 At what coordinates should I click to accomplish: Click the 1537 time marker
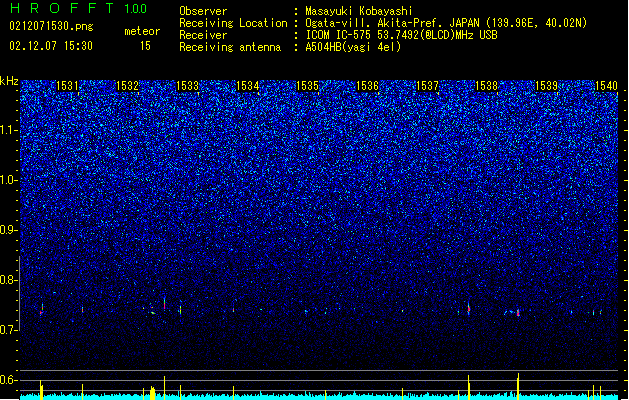coord(428,85)
